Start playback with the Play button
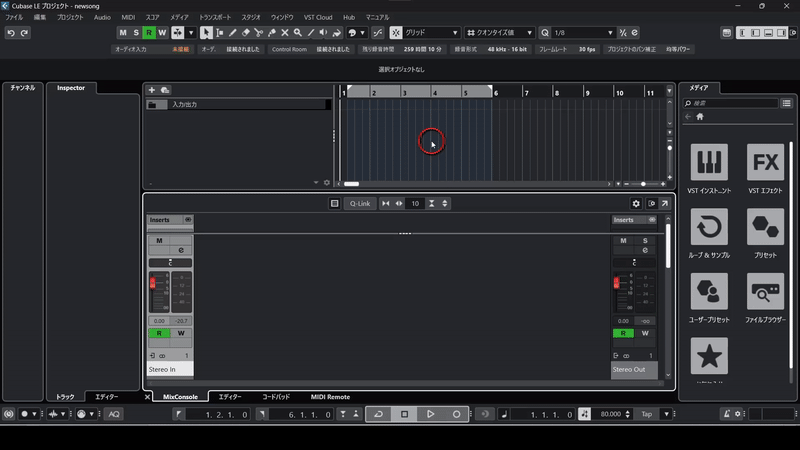 coord(430,414)
